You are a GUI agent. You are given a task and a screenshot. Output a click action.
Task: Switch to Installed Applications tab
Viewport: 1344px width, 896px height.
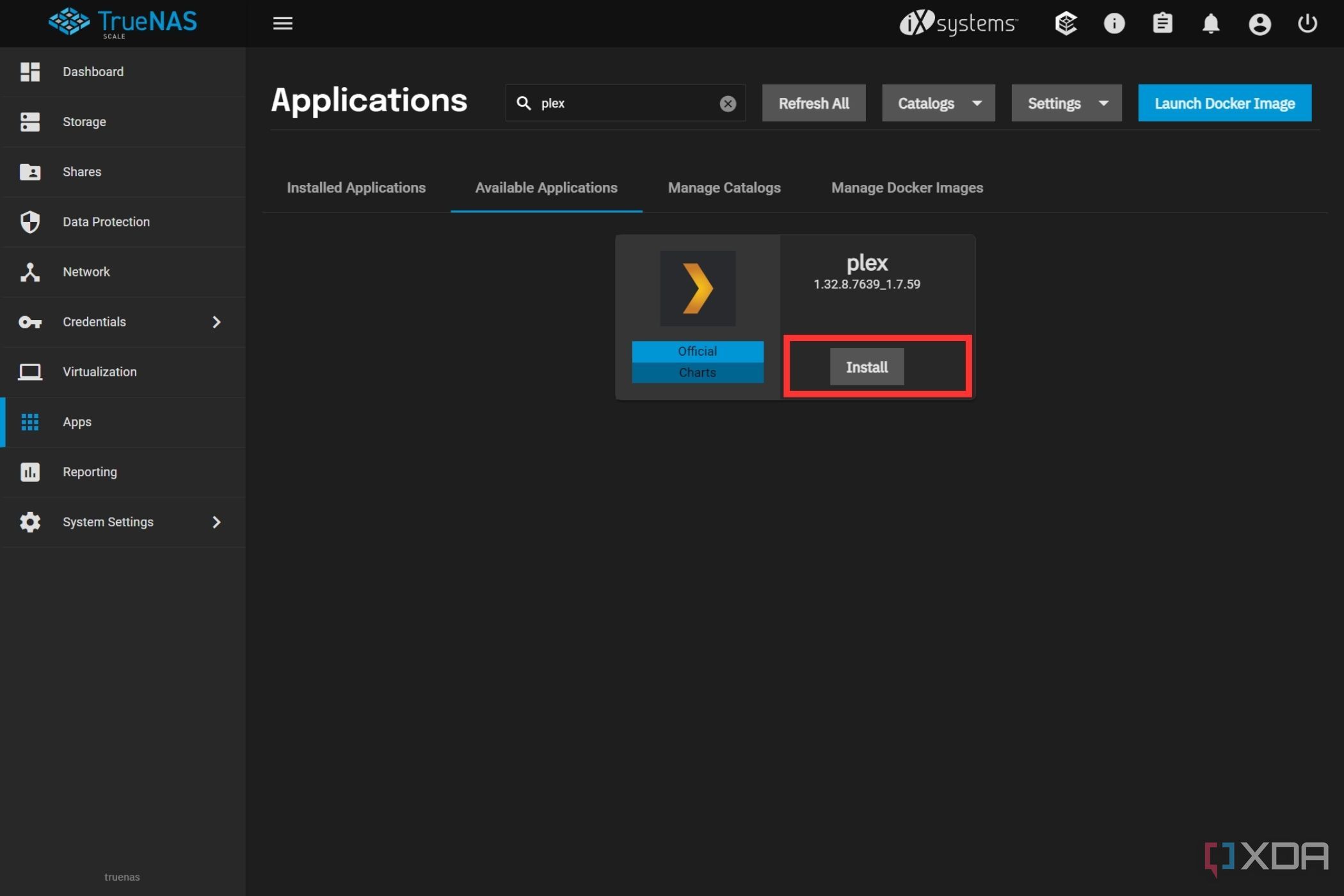coord(356,188)
